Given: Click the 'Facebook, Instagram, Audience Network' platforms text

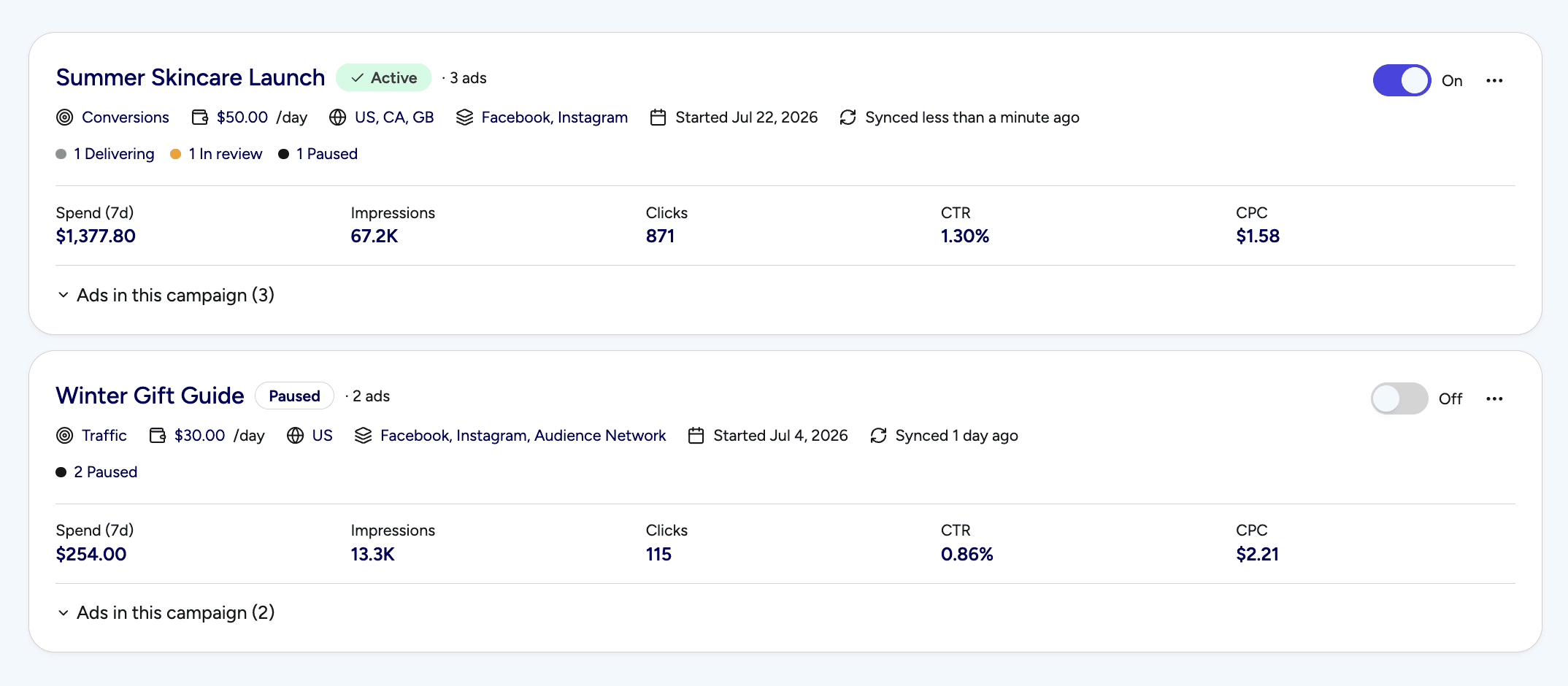Looking at the screenshot, I should pos(523,436).
